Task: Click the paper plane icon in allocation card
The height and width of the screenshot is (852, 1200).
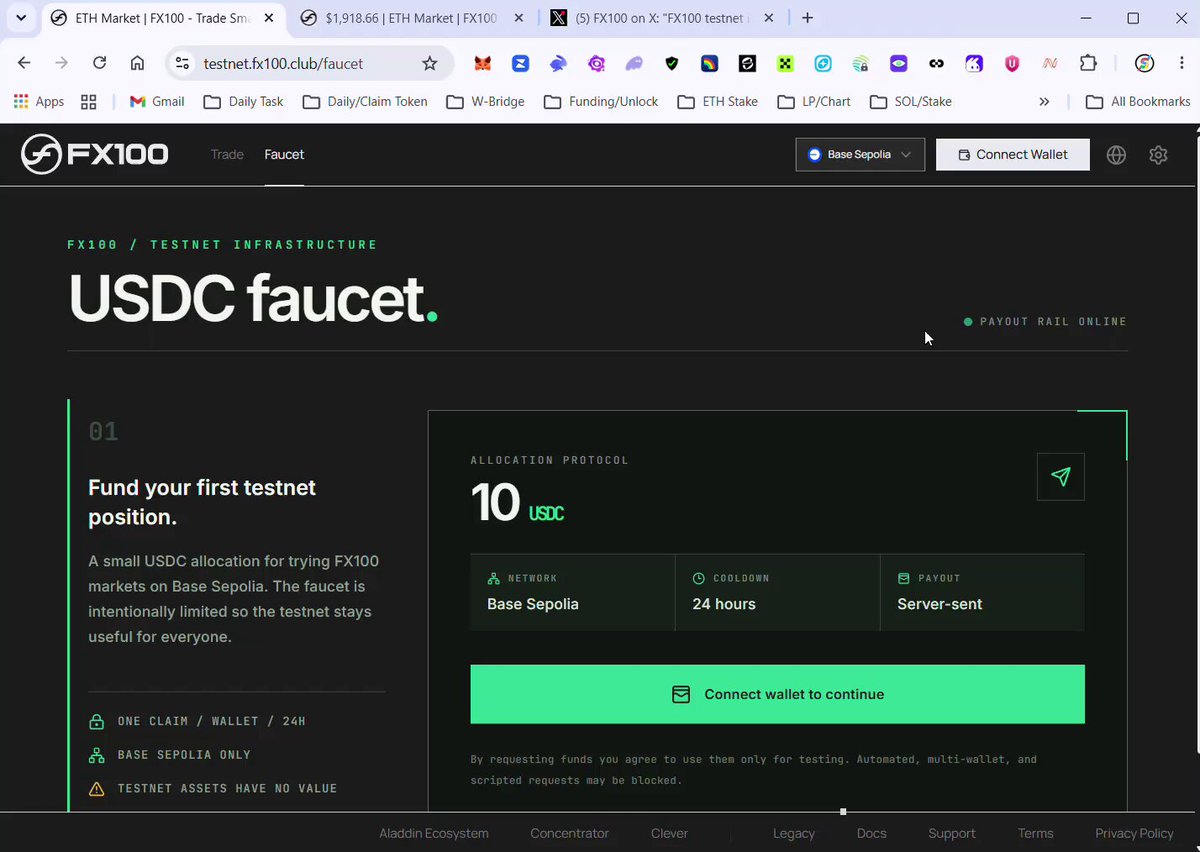Action: 1061,477
